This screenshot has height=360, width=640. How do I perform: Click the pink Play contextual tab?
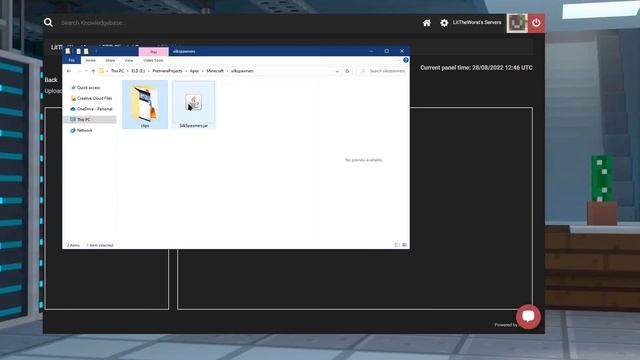click(x=153, y=52)
